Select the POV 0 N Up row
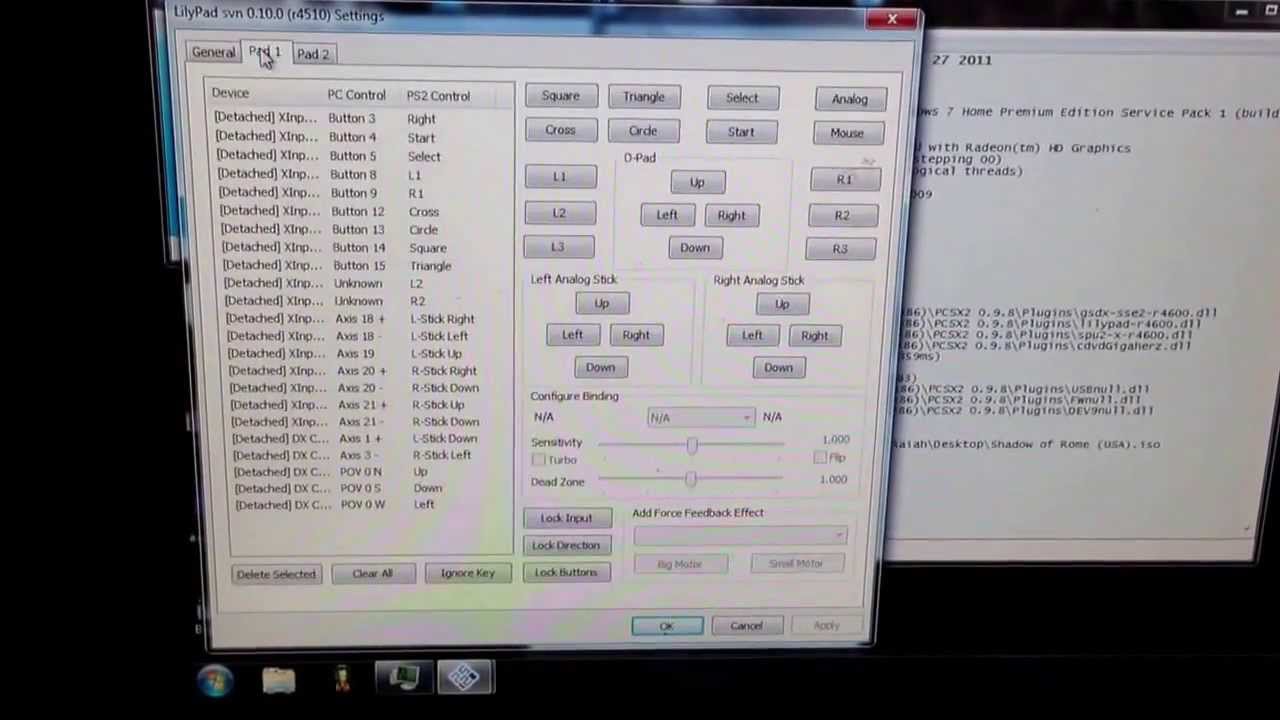1280x720 pixels. point(370,471)
